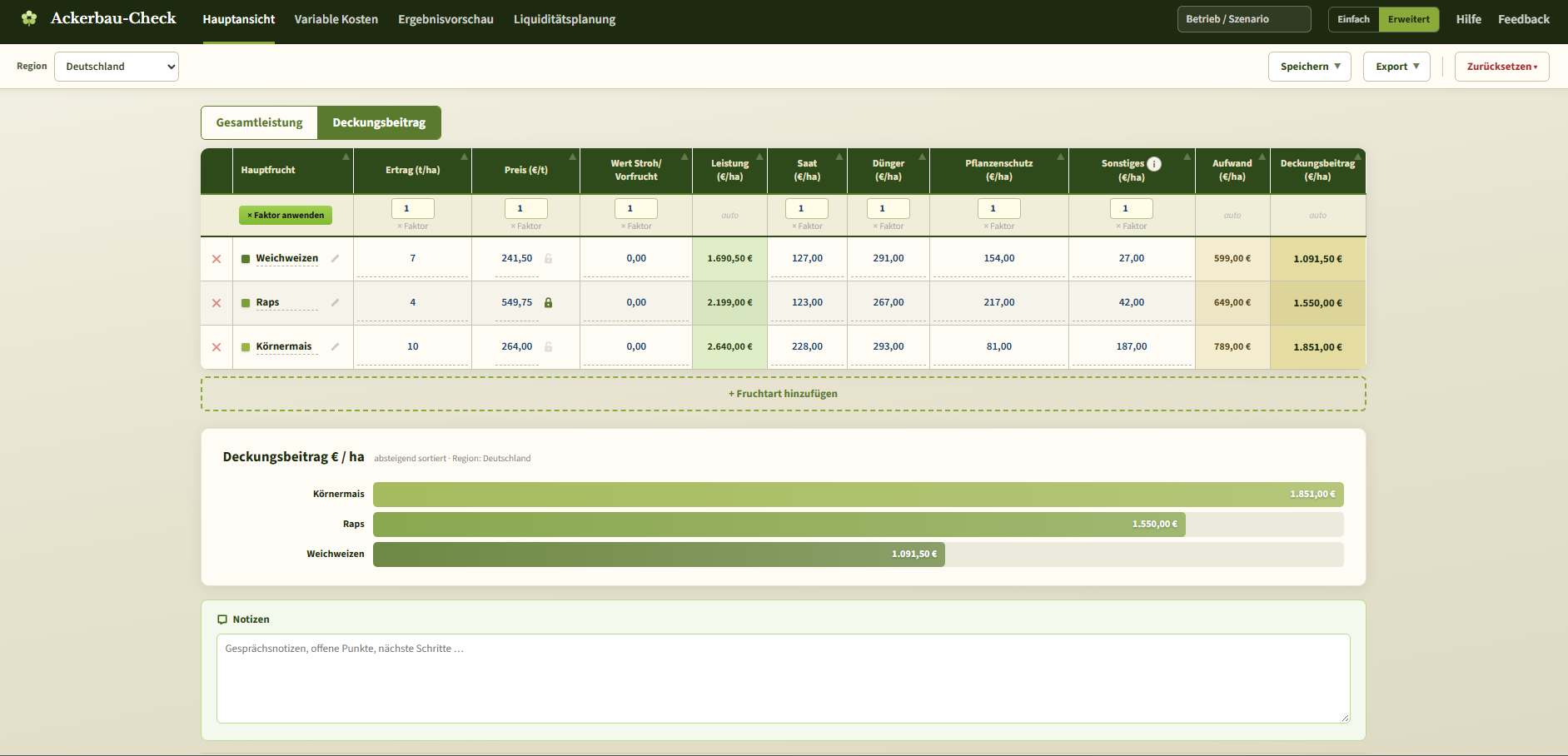Click the Betrieb / Szenario input field
The height and width of the screenshot is (756, 1568).
(x=1244, y=19)
